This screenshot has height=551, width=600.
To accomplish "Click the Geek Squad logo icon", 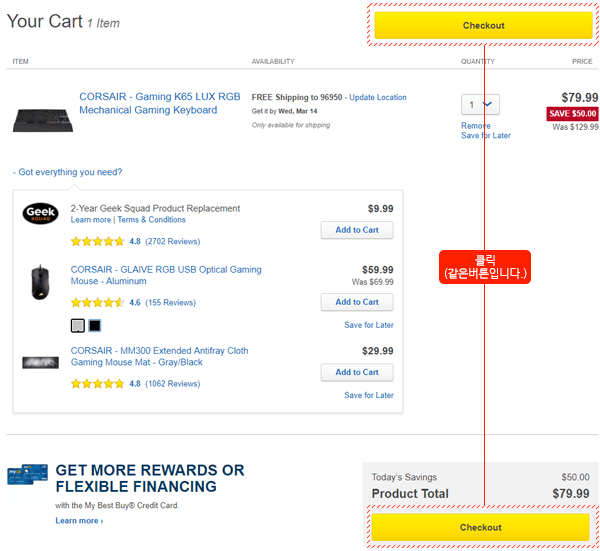I will pos(40,213).
